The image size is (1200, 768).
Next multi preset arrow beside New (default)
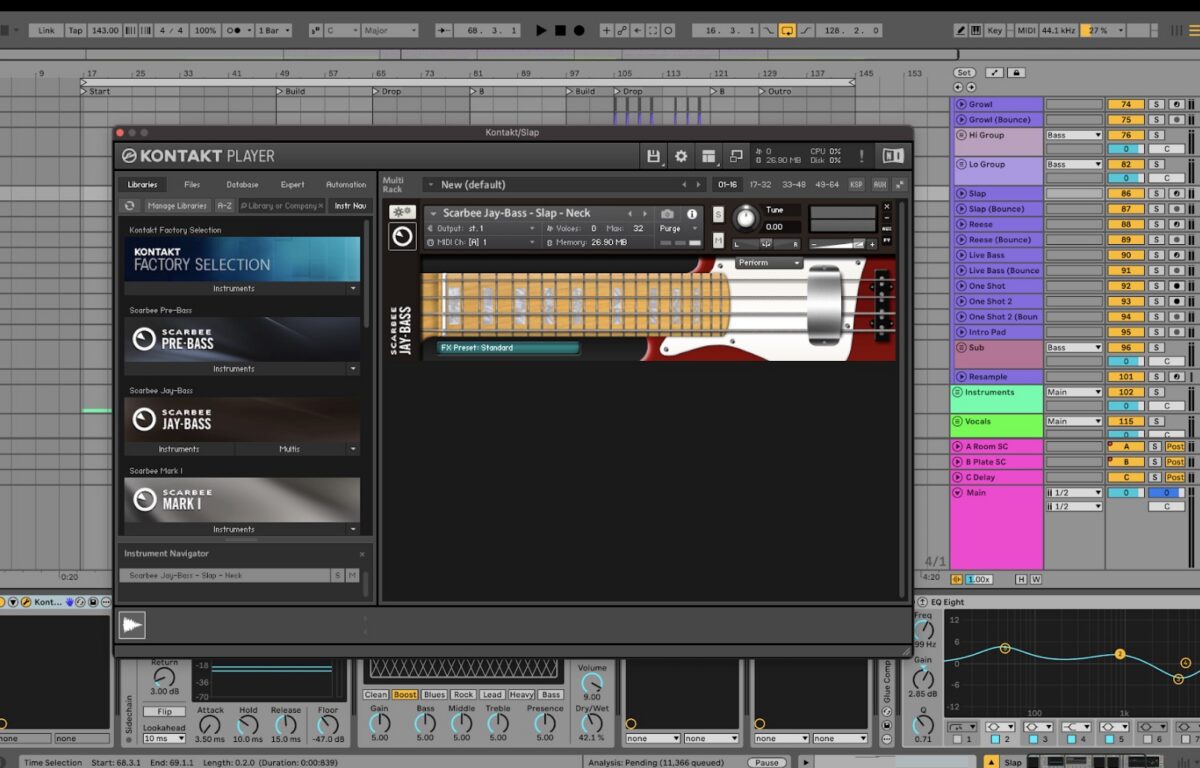pos(699,185)
